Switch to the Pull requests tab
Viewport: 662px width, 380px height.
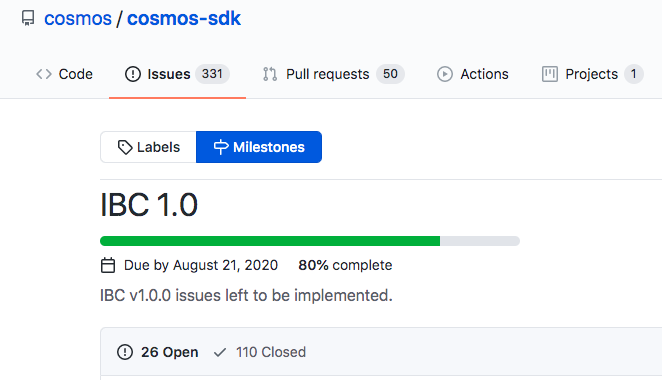pyautogui.click(x=333, y=74)
